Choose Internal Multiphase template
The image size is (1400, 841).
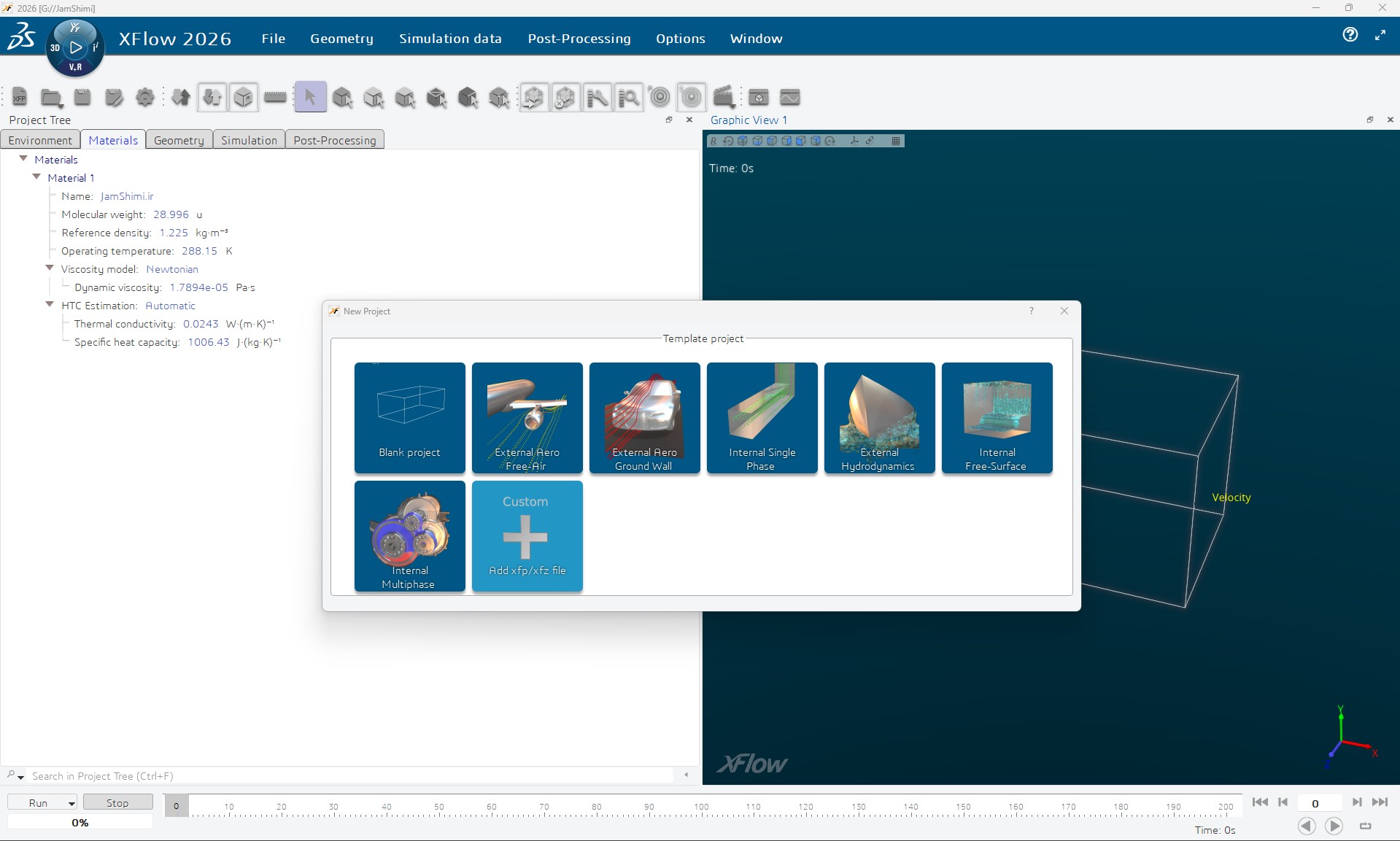410,536
